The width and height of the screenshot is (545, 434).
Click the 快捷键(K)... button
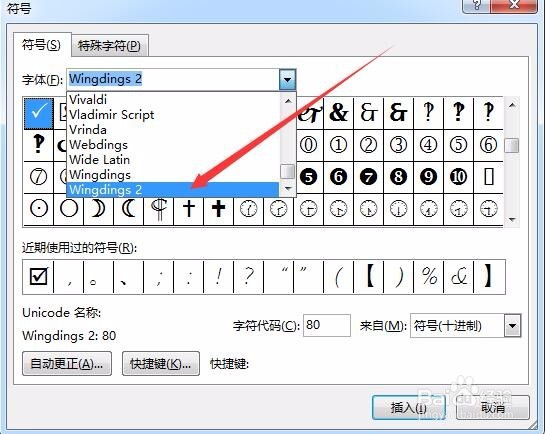click(x=161, y=363)
